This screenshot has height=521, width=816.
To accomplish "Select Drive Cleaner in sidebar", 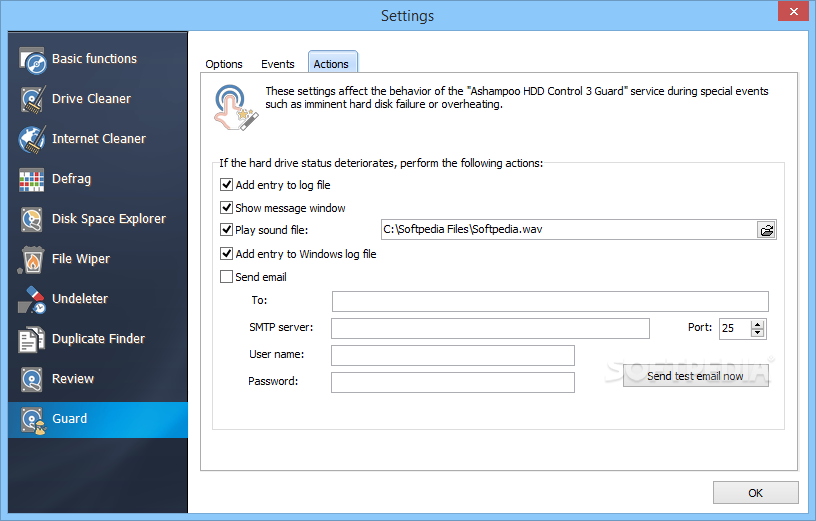I will point(91,99).
